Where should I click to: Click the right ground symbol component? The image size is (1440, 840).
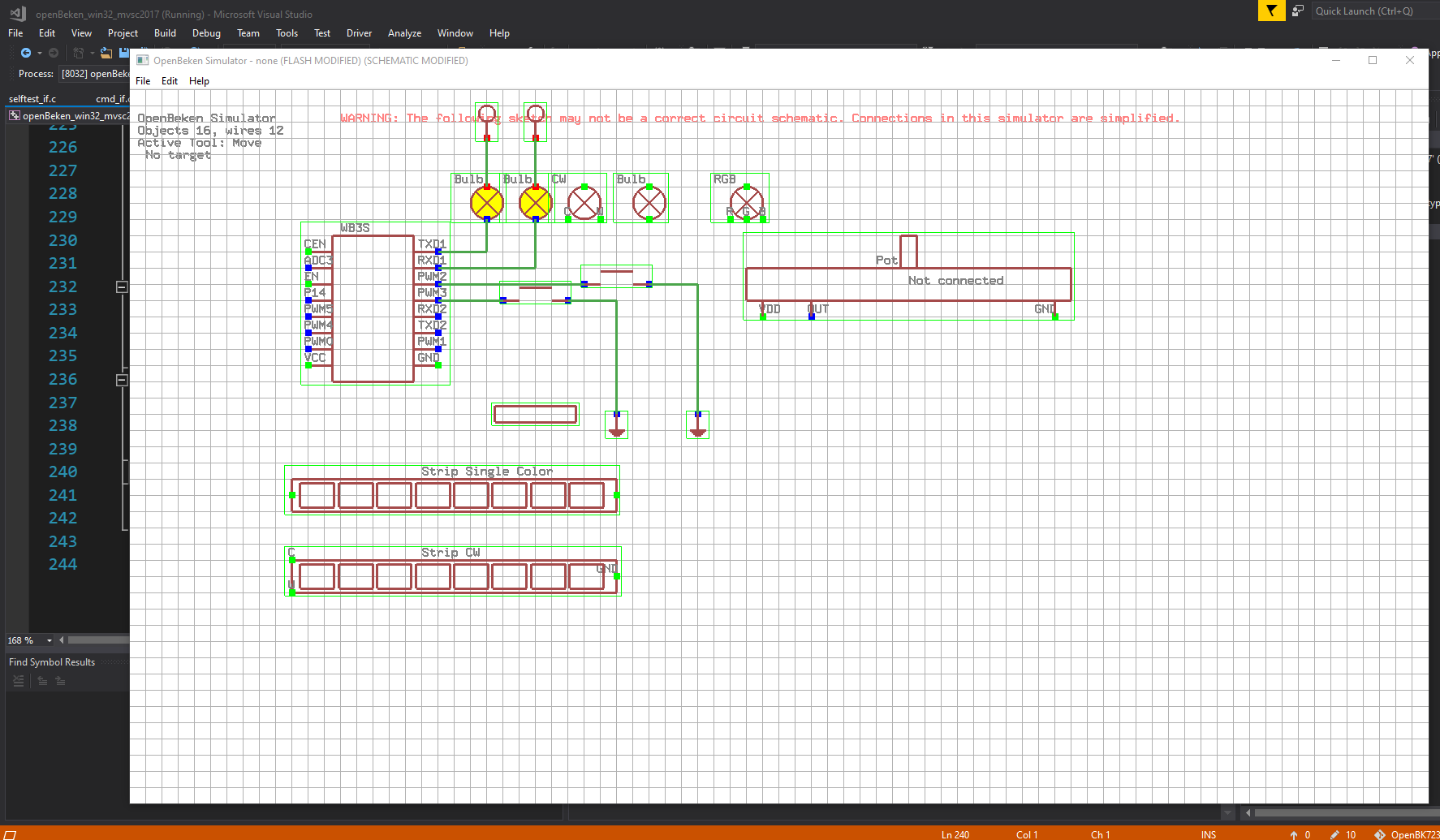[x=698, y=425]
